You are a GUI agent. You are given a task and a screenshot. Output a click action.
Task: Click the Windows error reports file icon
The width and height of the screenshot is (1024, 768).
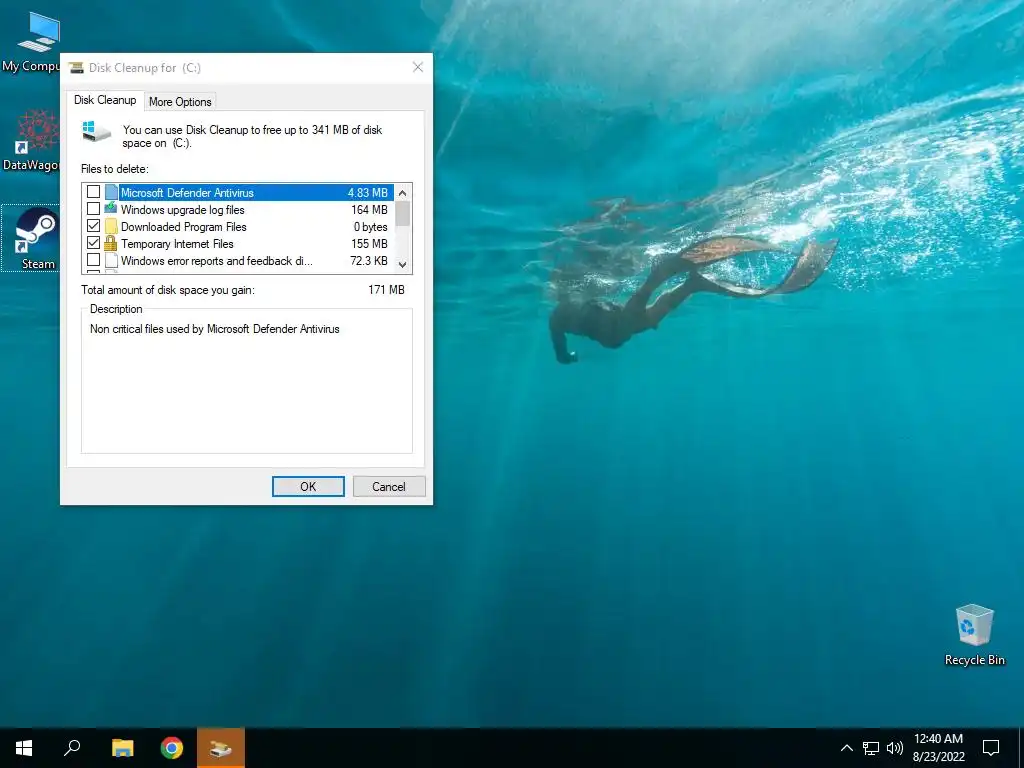coord(111,260)
